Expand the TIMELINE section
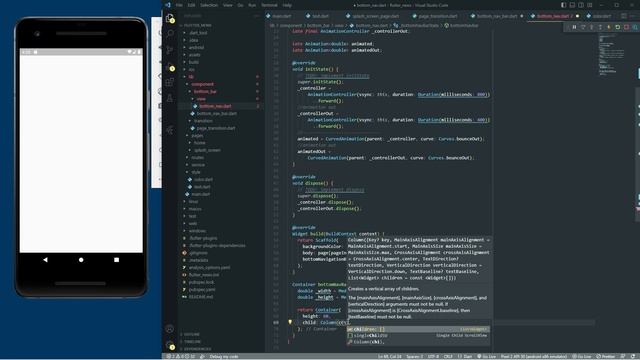Viewport: 640px width, 360px height. [x=193, y=342]
